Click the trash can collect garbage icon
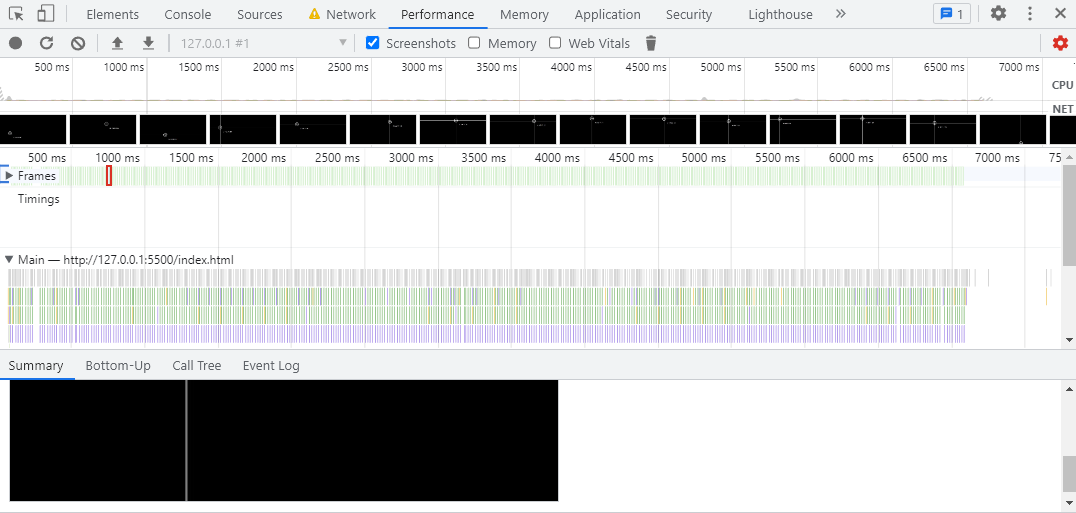The image size is (1076, 513). click(x=651, y=43)
